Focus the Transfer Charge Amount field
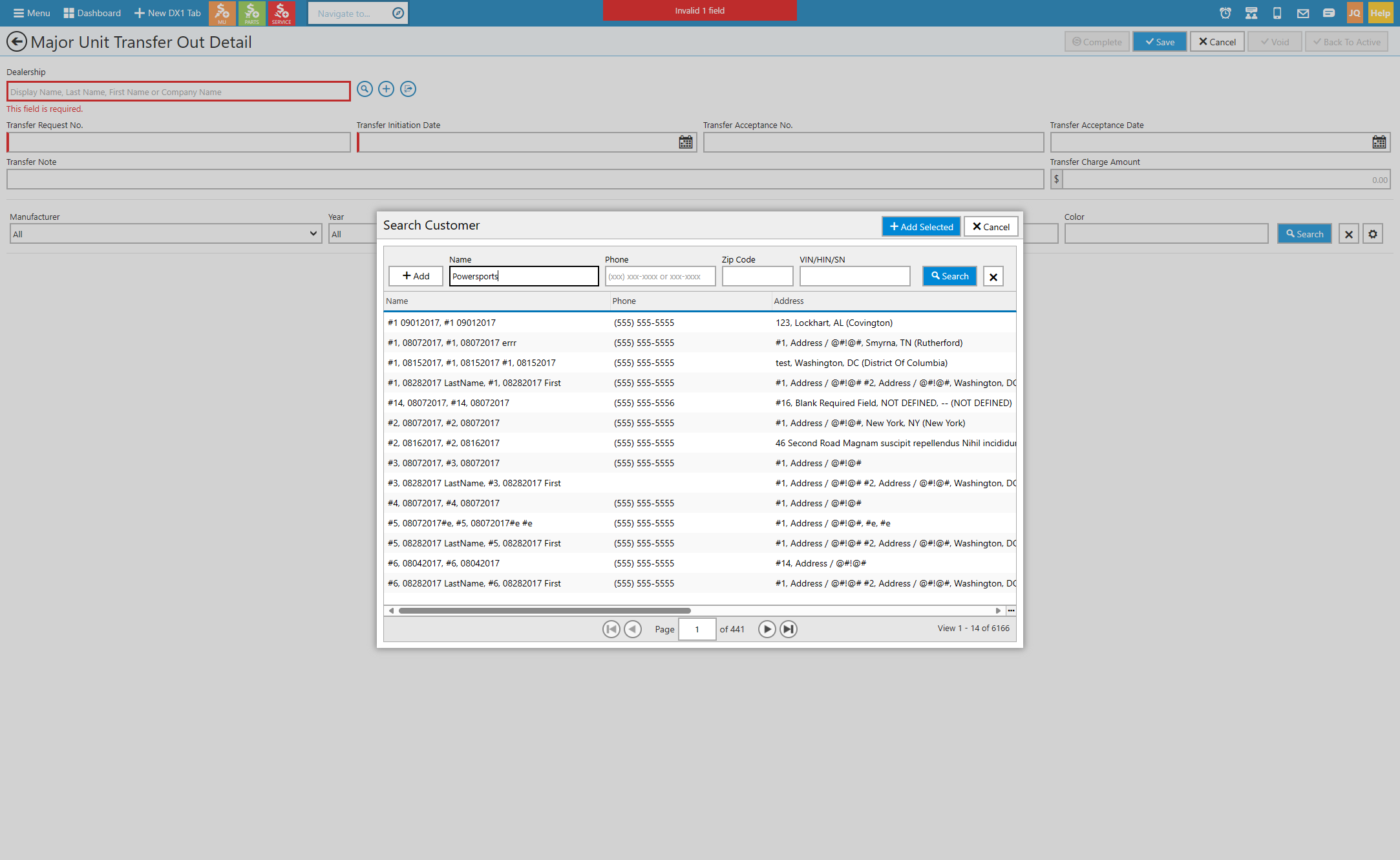This screenshot has height=860, width=1400. coord(1226,179)
